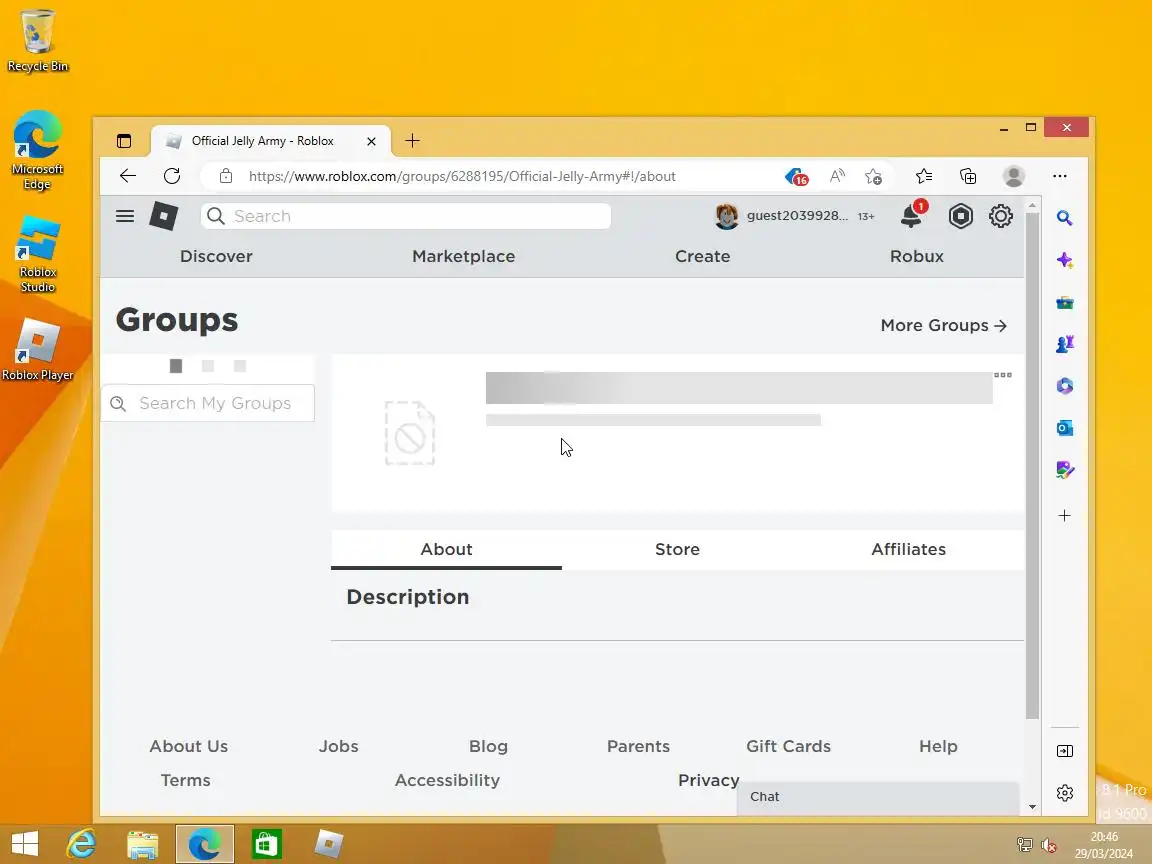Screen dimensions: 1152x864
Task: Open Outlook in the Edge sidebar
Action: 1065,428
